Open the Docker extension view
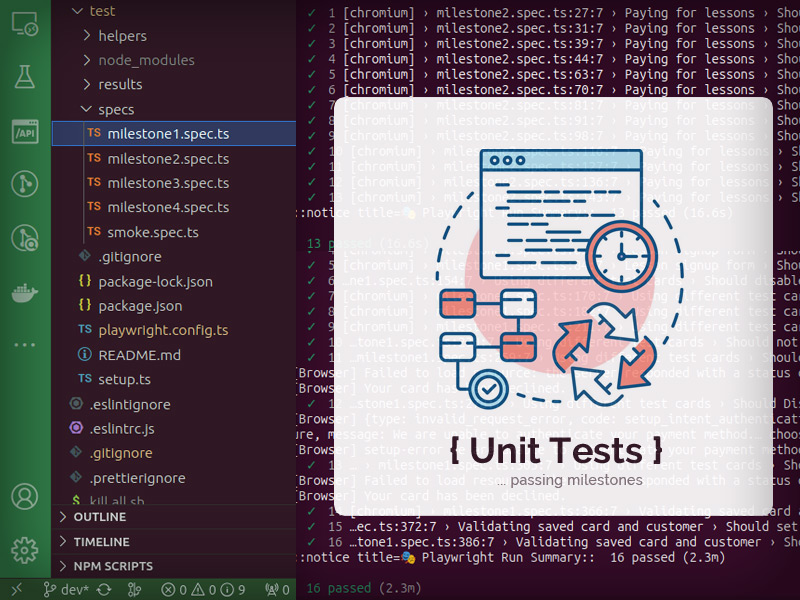 pos(24,293)
